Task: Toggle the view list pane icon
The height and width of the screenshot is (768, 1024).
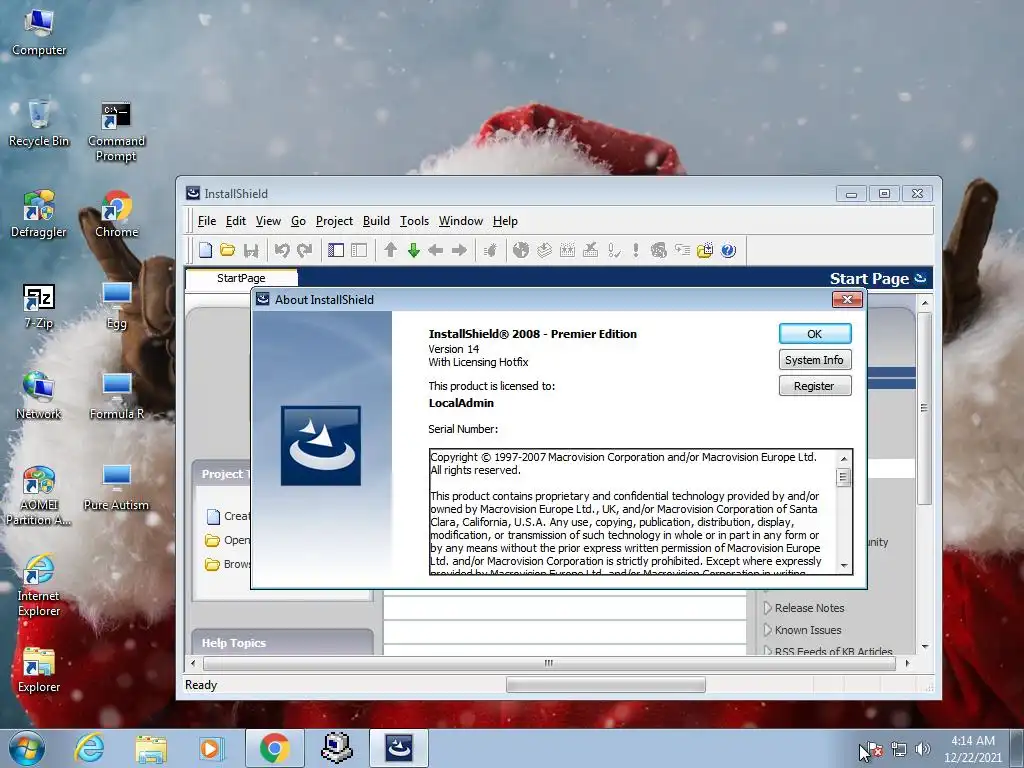Action: tap(336, 250)
